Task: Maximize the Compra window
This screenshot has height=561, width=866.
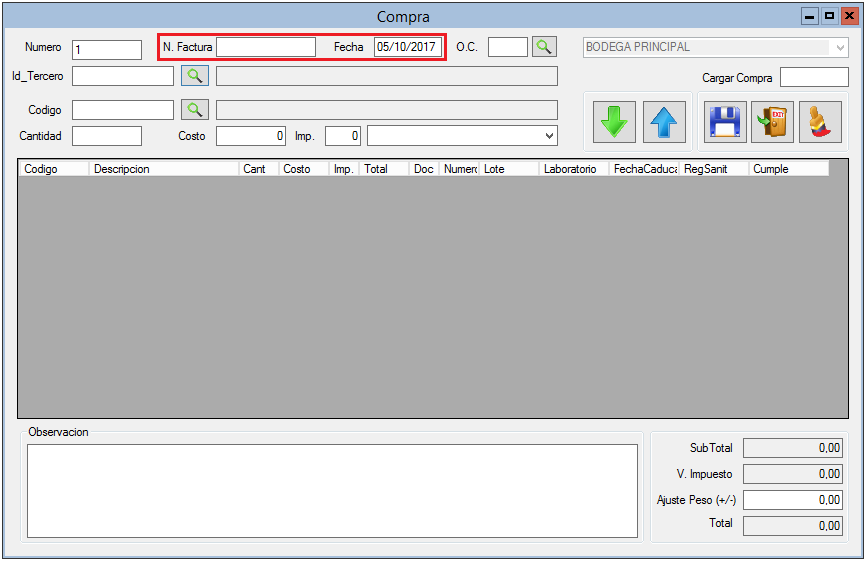Action: pos(829,16)
